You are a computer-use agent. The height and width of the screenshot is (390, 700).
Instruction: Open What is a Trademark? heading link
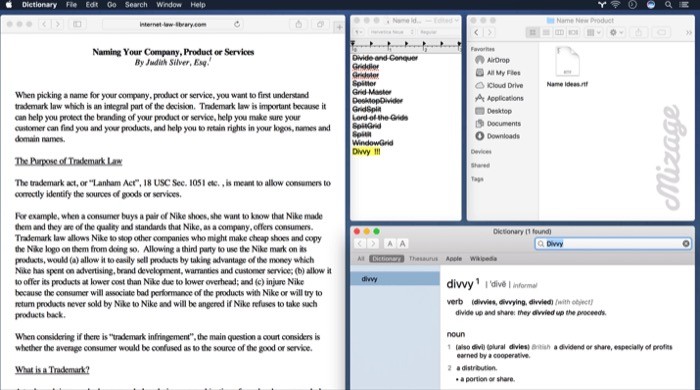(52, 370)
